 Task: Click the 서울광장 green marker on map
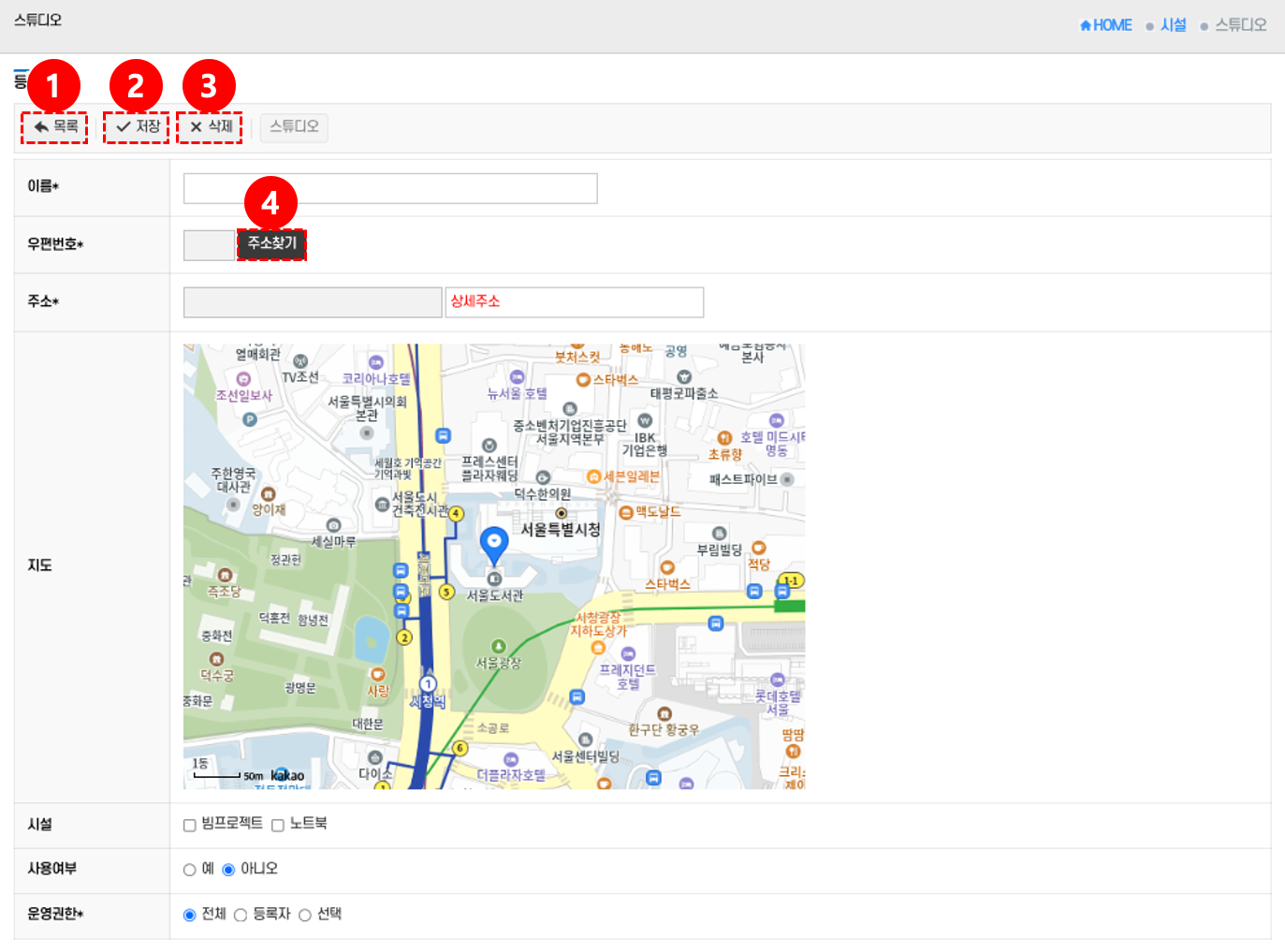[498, 646]
